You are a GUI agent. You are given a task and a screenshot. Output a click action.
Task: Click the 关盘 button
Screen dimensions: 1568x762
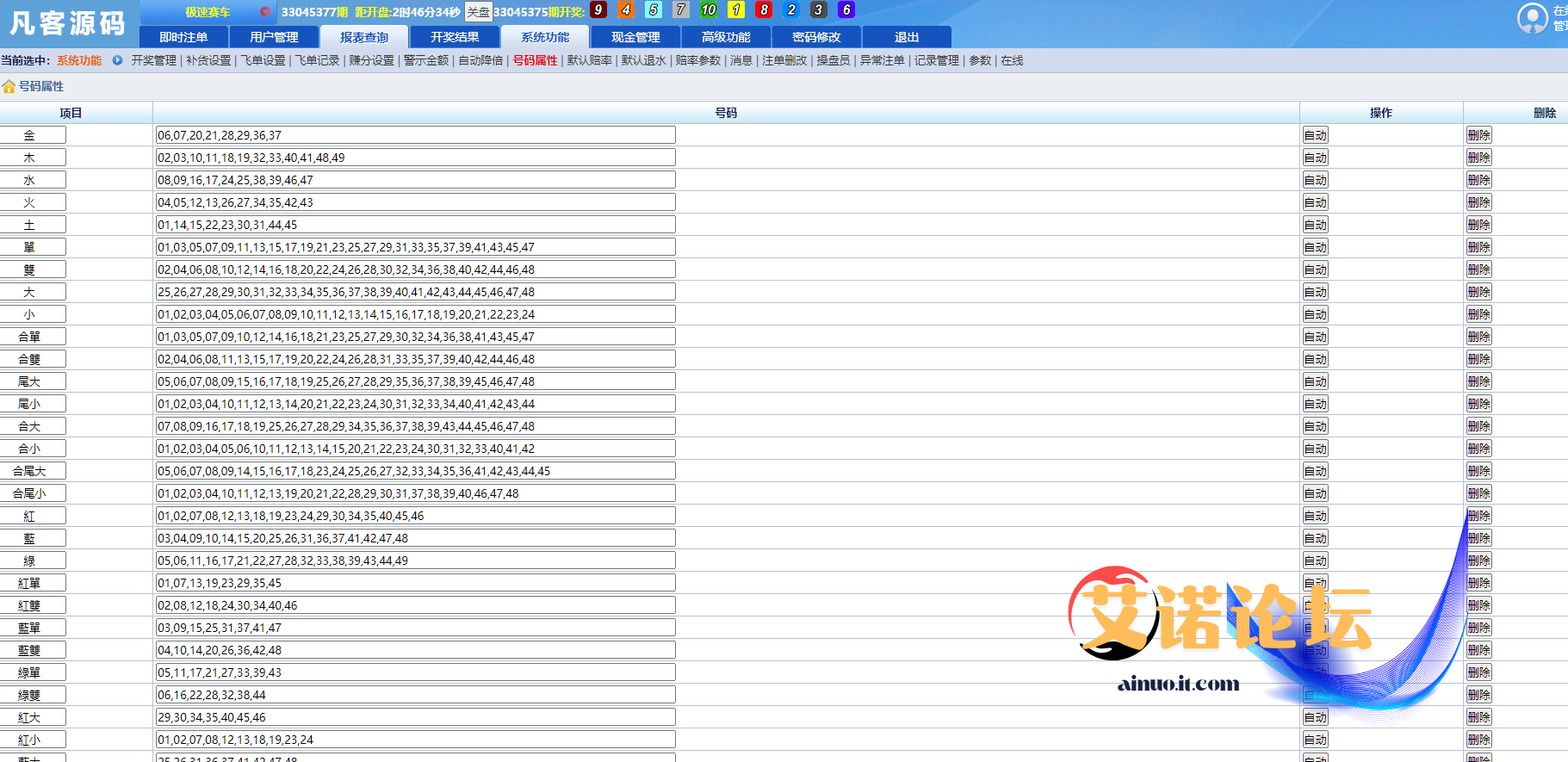pos(478,12)
